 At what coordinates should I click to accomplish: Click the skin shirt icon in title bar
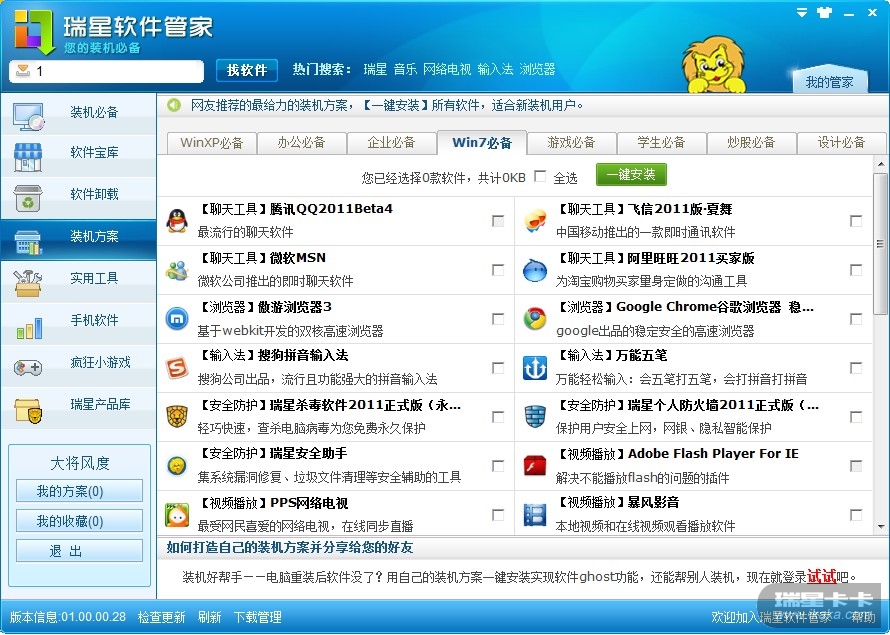tap(825, 12)
